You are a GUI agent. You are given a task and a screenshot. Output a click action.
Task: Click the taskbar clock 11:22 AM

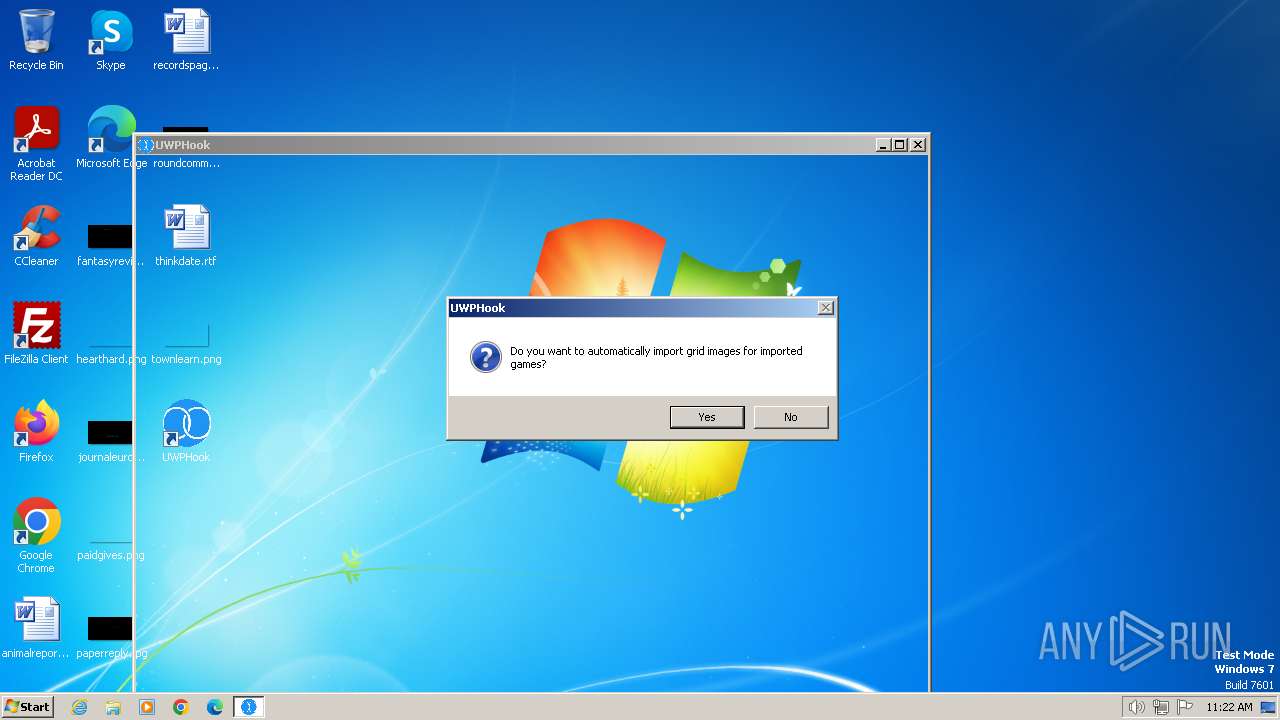coord(1229,707)
